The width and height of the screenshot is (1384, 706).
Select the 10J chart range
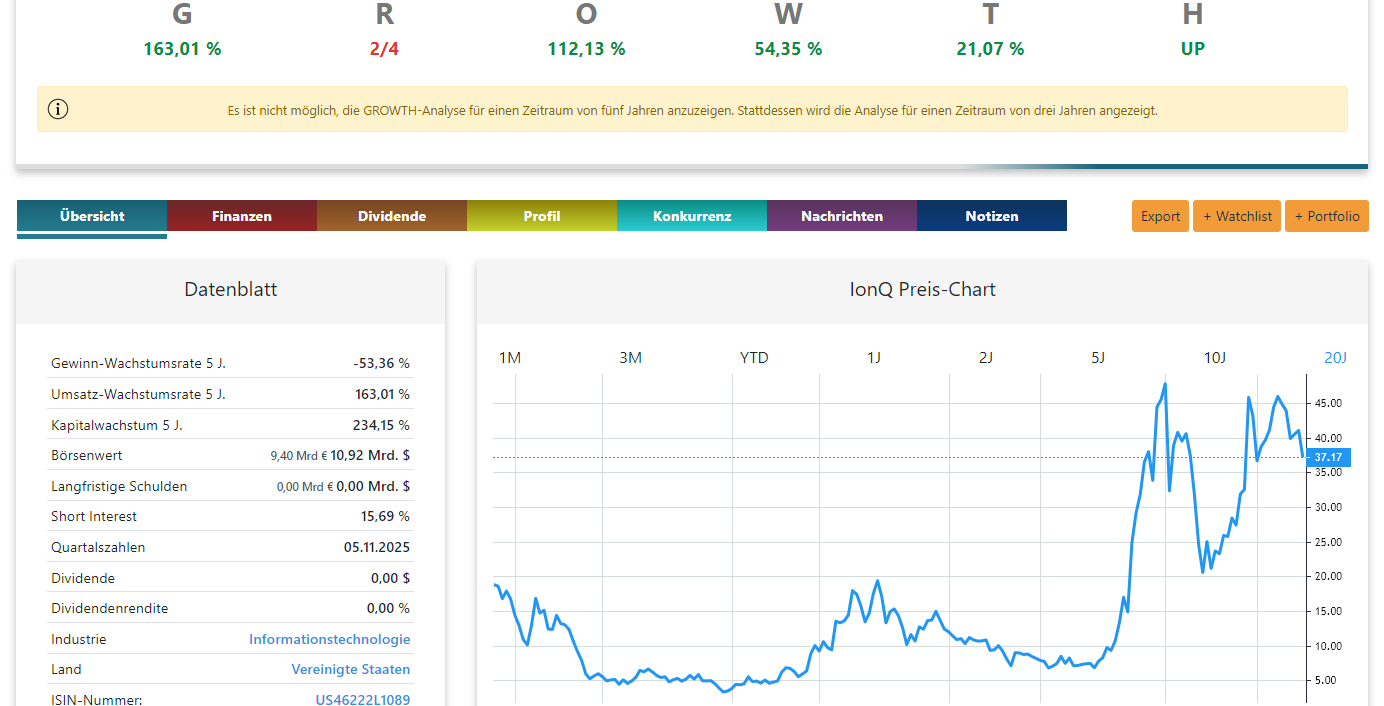pos(1214,357)
